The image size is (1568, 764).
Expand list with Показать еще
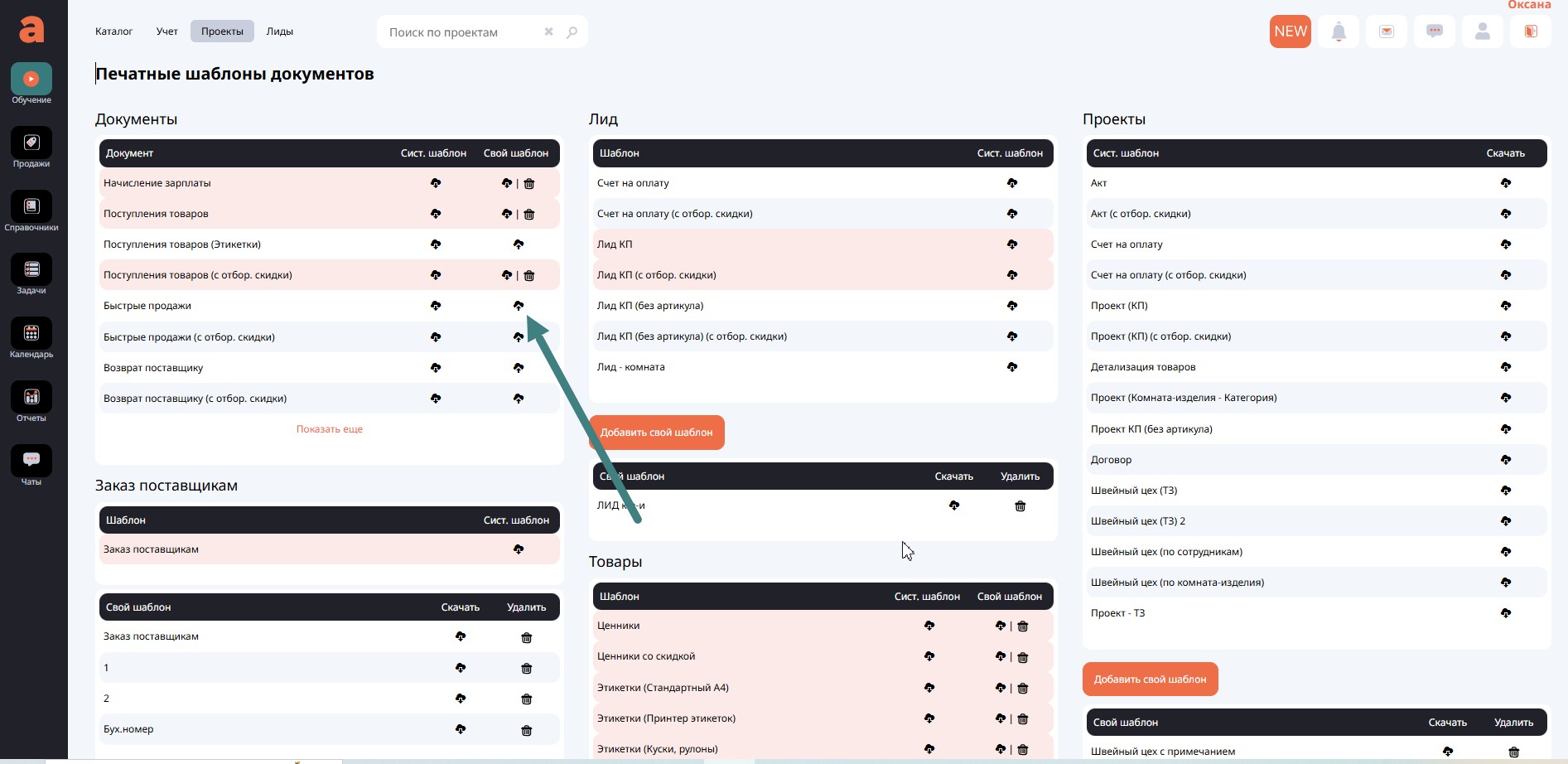[330, 429]
